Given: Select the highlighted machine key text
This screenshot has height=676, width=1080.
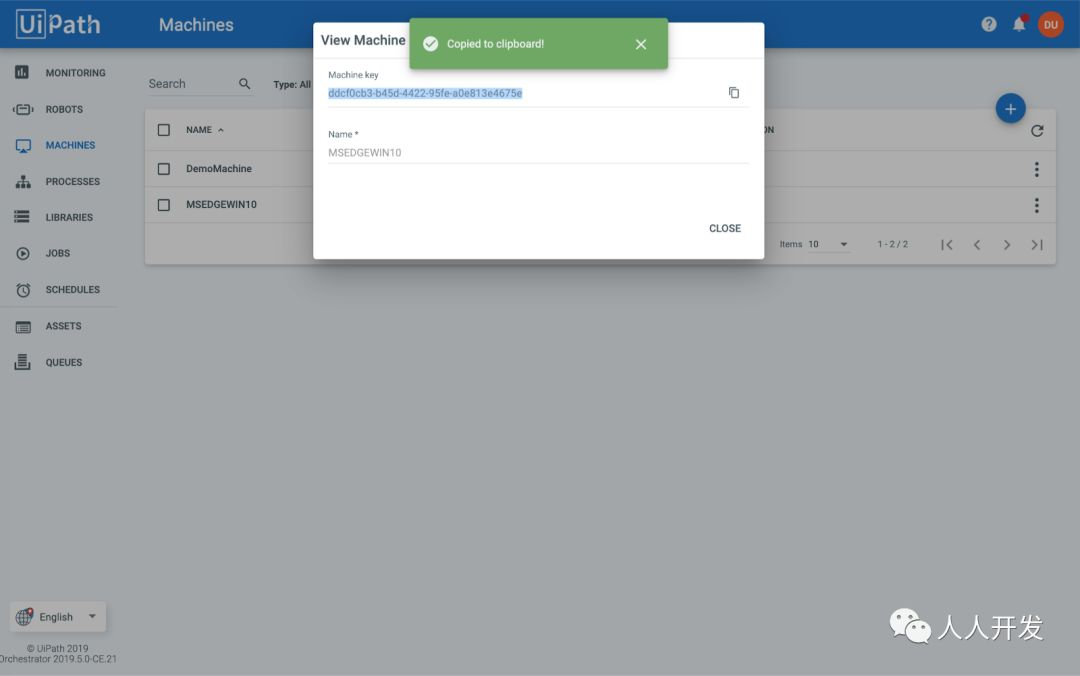Looking at the screenshot, I should (425, 93).
